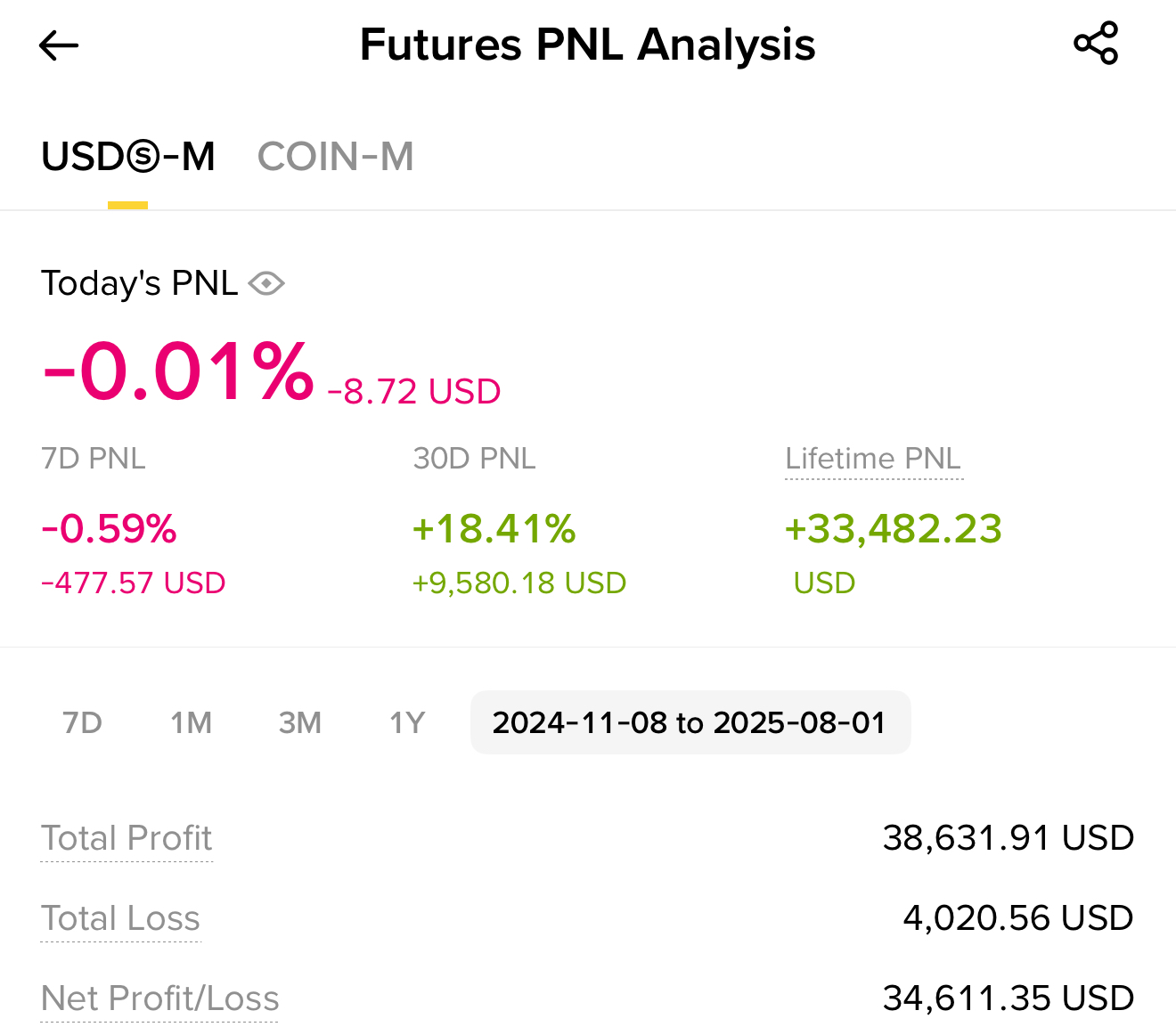Show the Net Profit/Loss explanation
The image size is (1176, 1035).
pyautogui.click(x=160, y=998)
